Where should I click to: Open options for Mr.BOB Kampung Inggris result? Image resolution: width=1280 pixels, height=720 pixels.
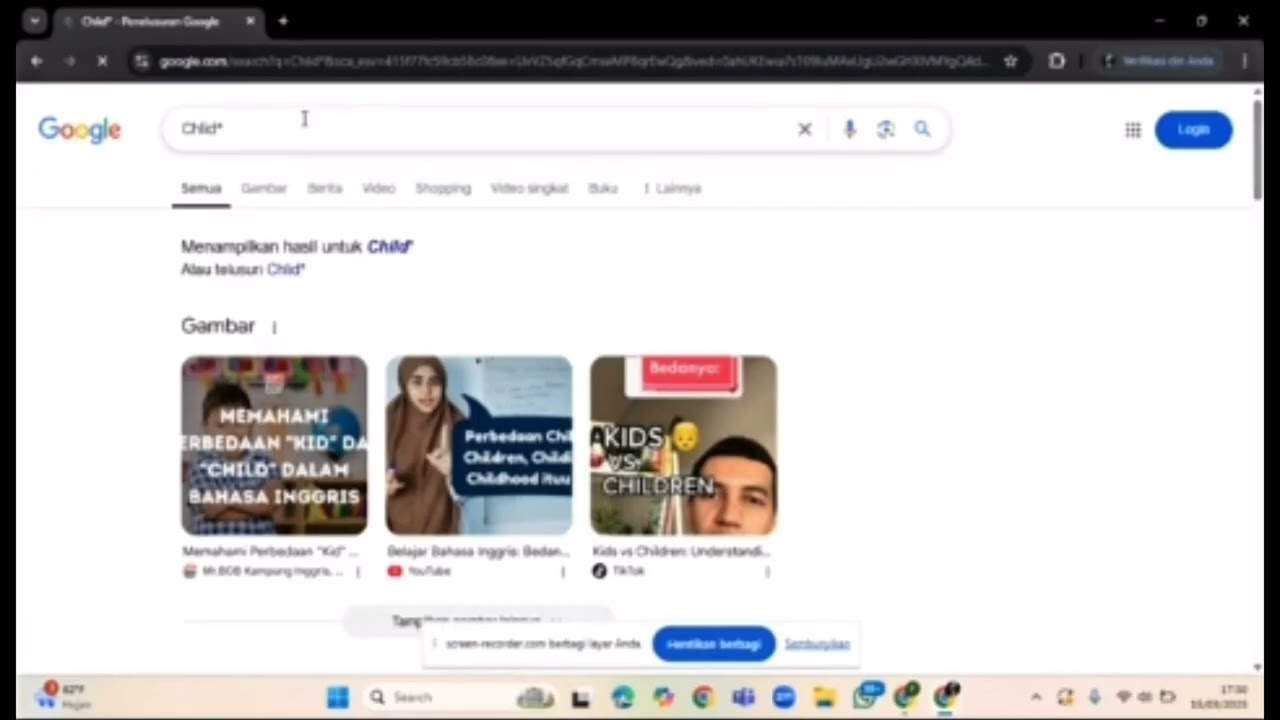pos(358,572)
